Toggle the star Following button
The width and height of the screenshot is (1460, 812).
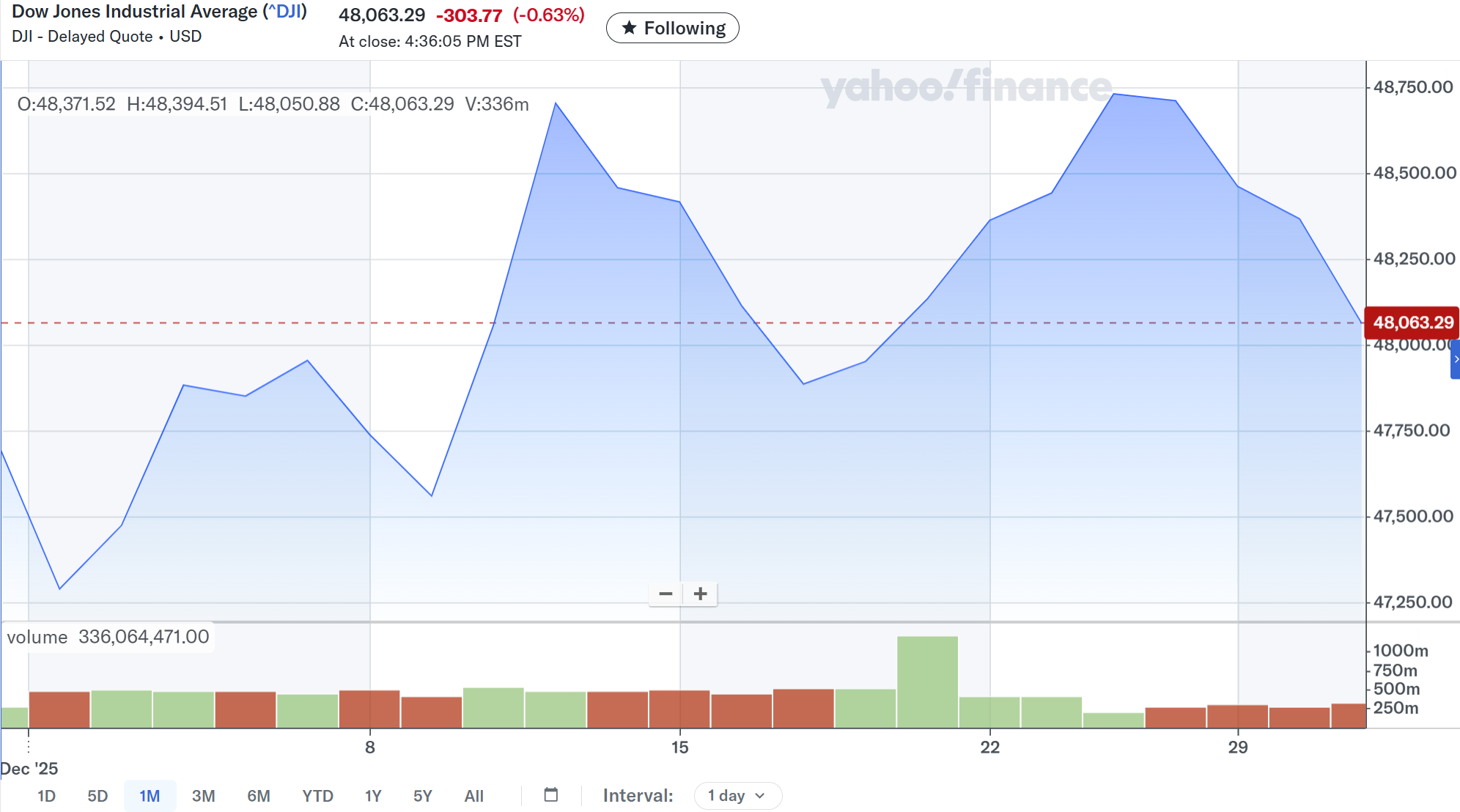click(x=672, y=28)
